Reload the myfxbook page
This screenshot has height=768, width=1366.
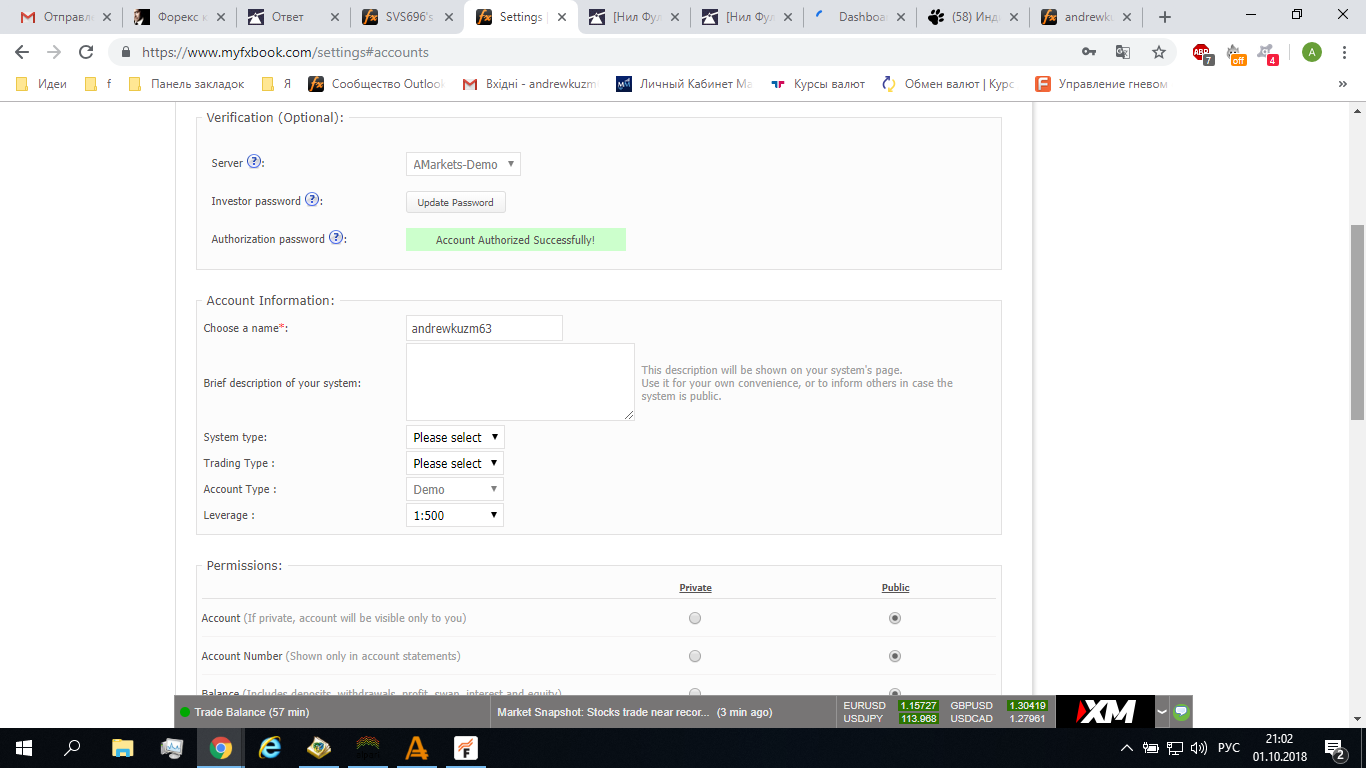tap(86, 52)
